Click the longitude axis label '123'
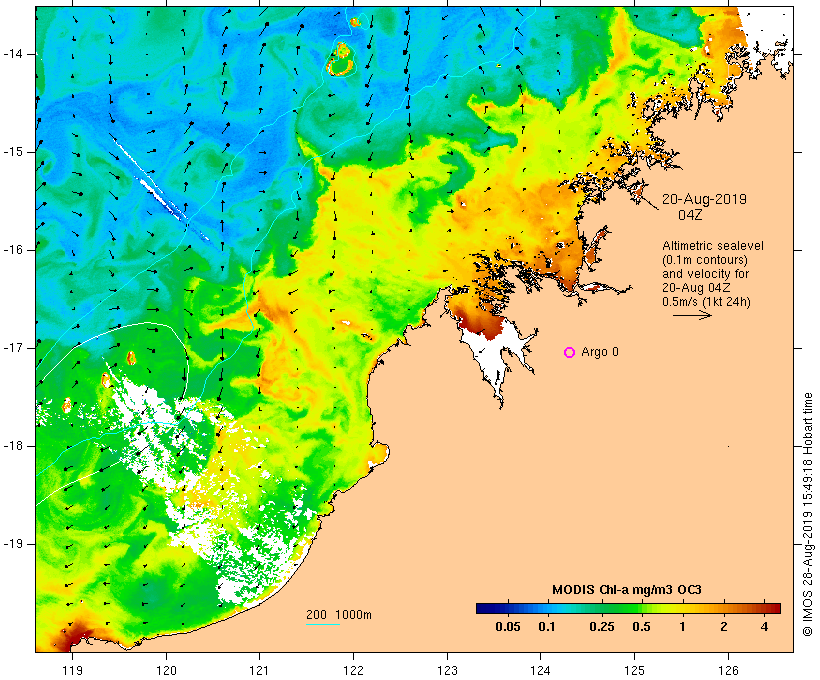 coord(447,671)
